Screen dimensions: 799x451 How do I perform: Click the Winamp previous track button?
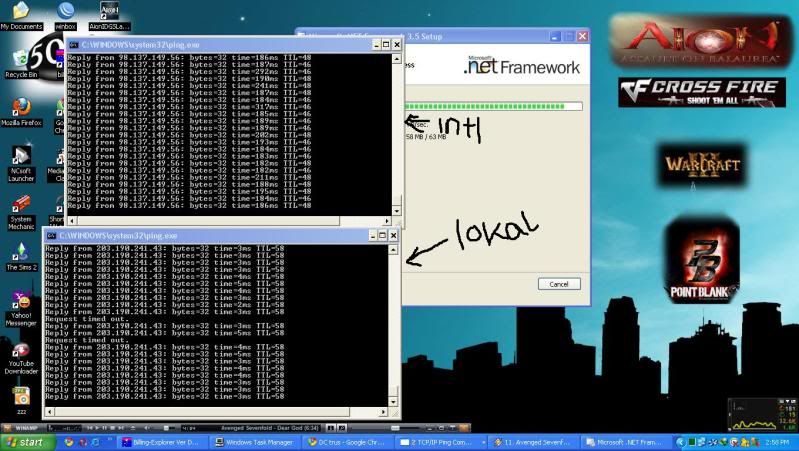[90, 428]
